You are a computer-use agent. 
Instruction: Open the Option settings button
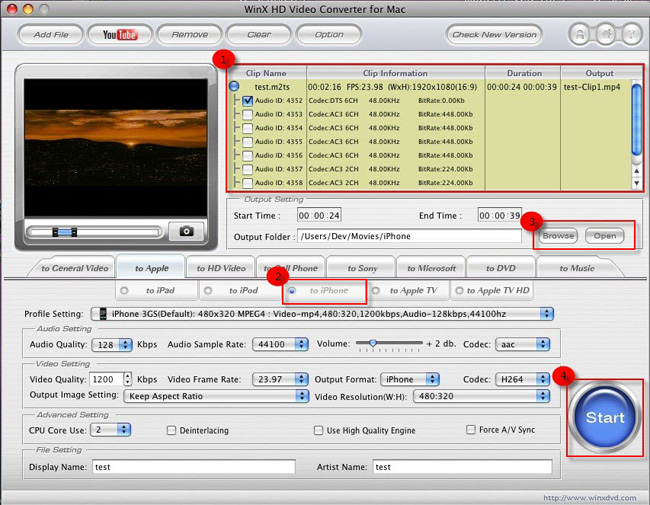coord(329,34)
